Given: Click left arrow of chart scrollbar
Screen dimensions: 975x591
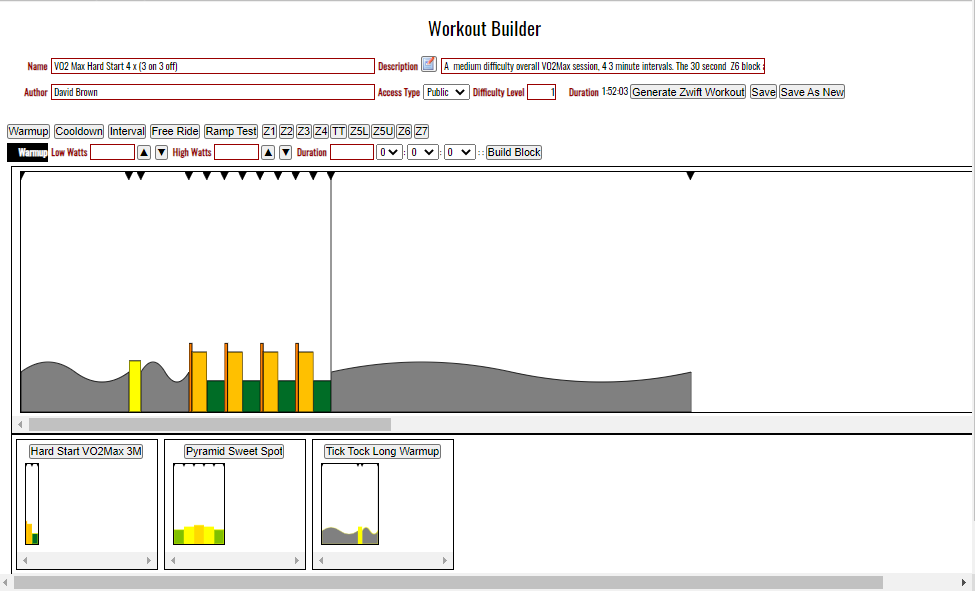Looking at the screenshot, I should pyautogui.click(x=22, y=425).
